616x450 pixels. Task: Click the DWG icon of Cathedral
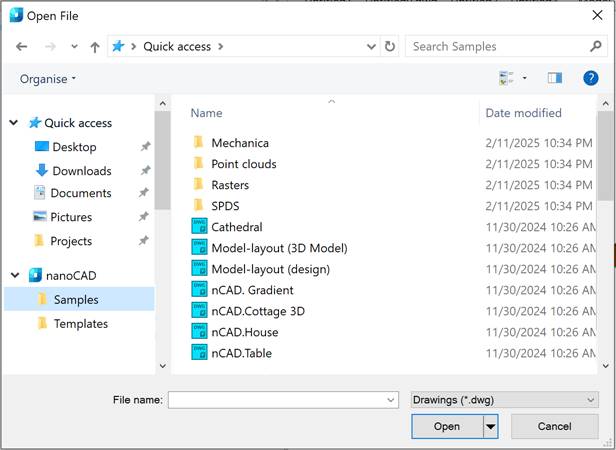click(199, 226)
